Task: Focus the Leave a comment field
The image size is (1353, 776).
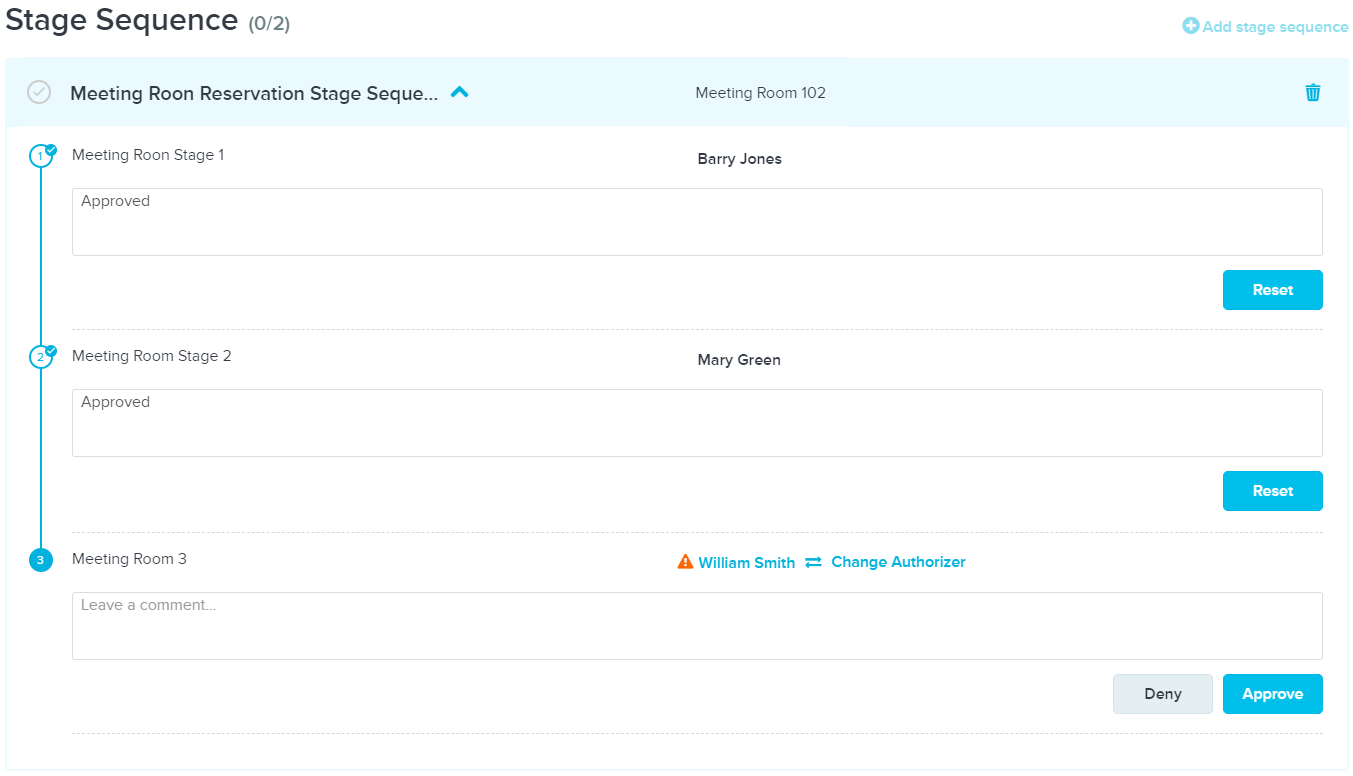Action: click(697, 626)
